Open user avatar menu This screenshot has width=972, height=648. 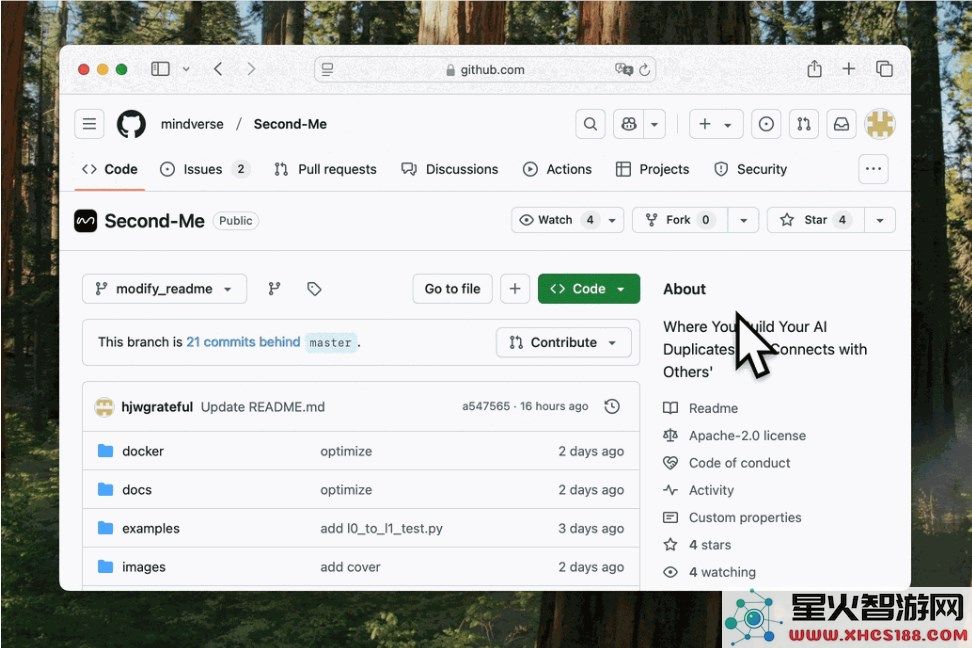[x=880, y=124]
